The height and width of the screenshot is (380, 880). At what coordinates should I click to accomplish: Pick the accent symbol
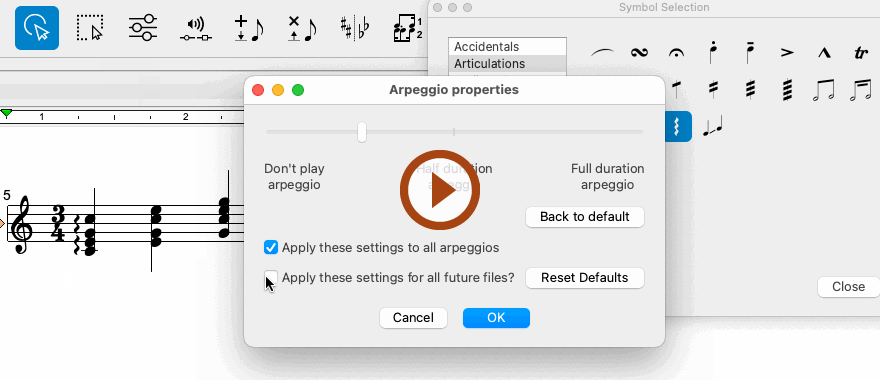[x=787, y=53]
